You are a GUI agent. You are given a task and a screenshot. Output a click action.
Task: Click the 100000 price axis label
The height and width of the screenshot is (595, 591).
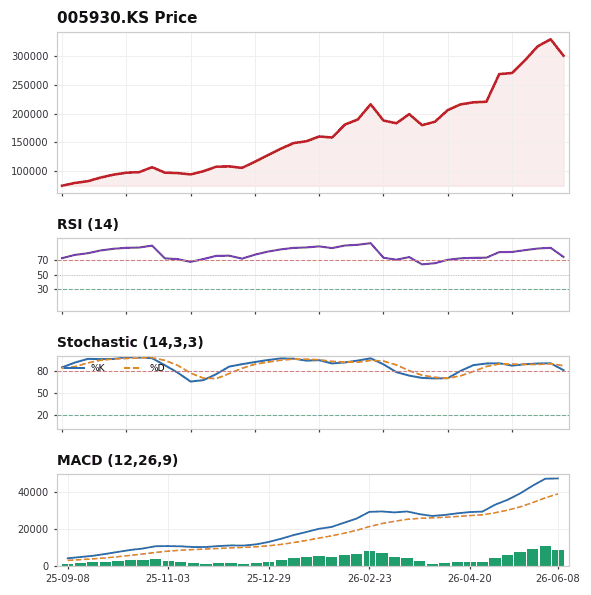pos(30,172)
